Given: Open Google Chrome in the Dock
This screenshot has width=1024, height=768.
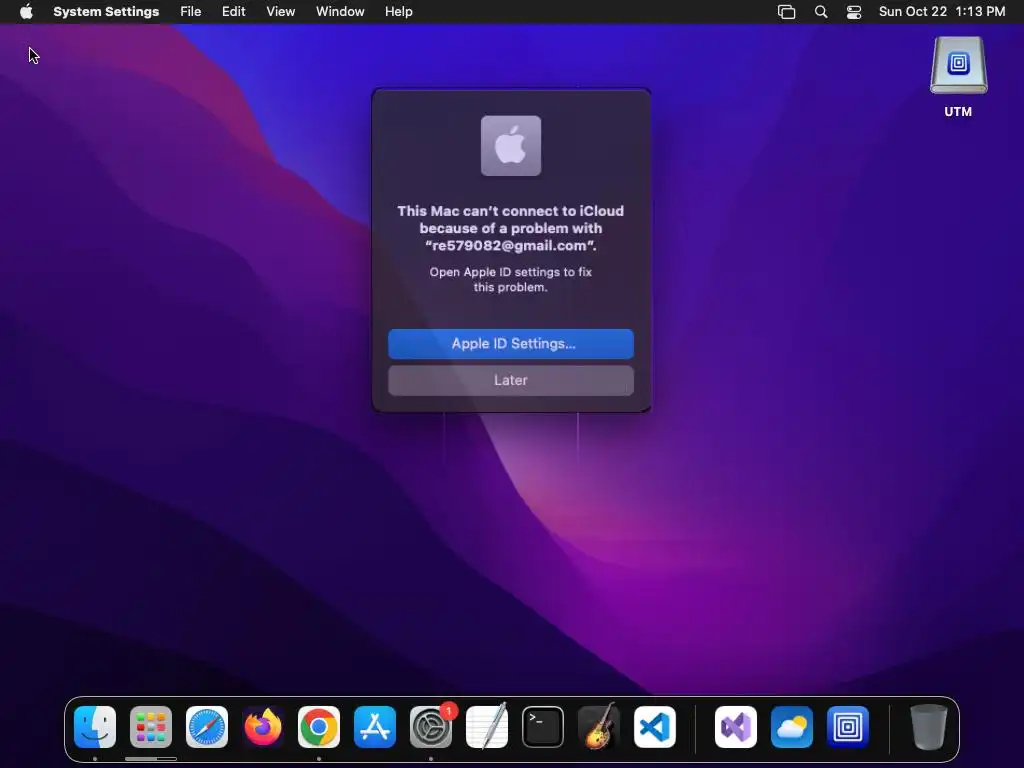Looking at the screenshot, I should tap(319, 727).
